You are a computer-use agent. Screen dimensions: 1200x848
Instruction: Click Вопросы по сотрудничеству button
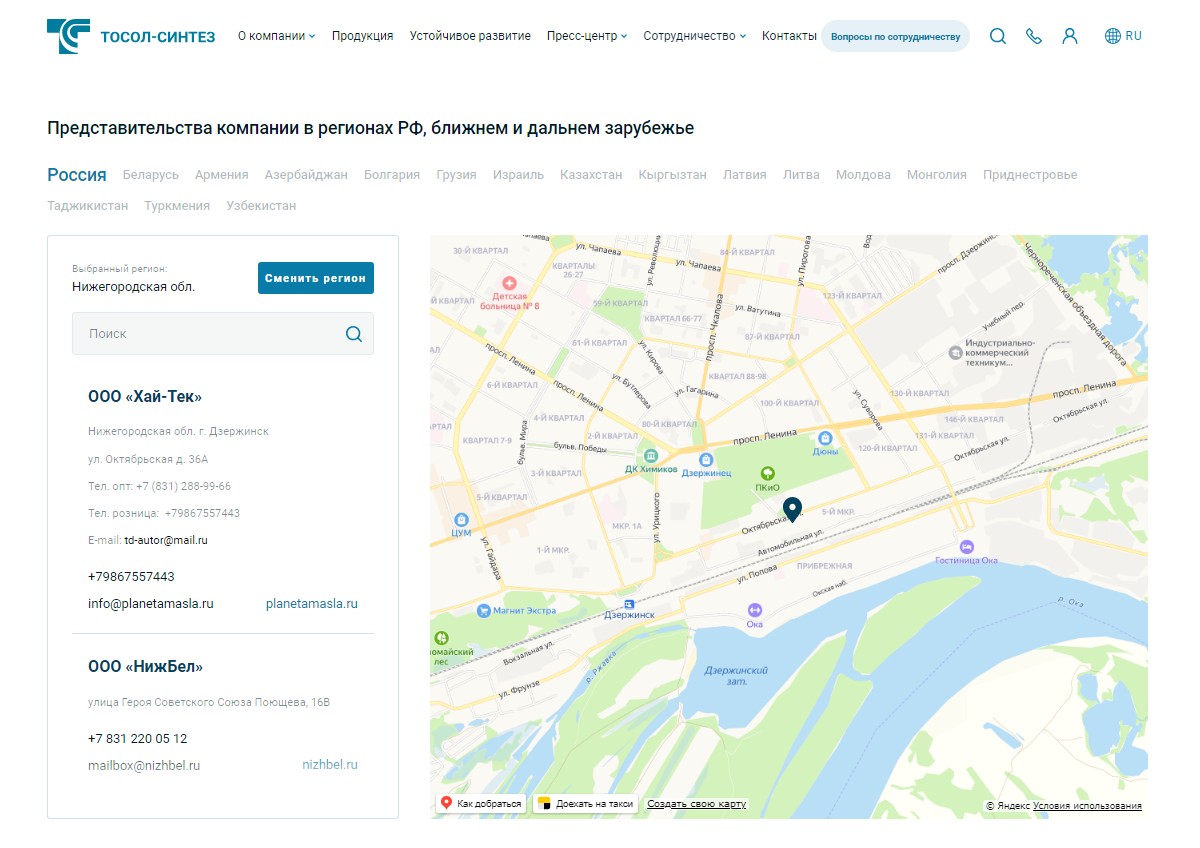895,36
